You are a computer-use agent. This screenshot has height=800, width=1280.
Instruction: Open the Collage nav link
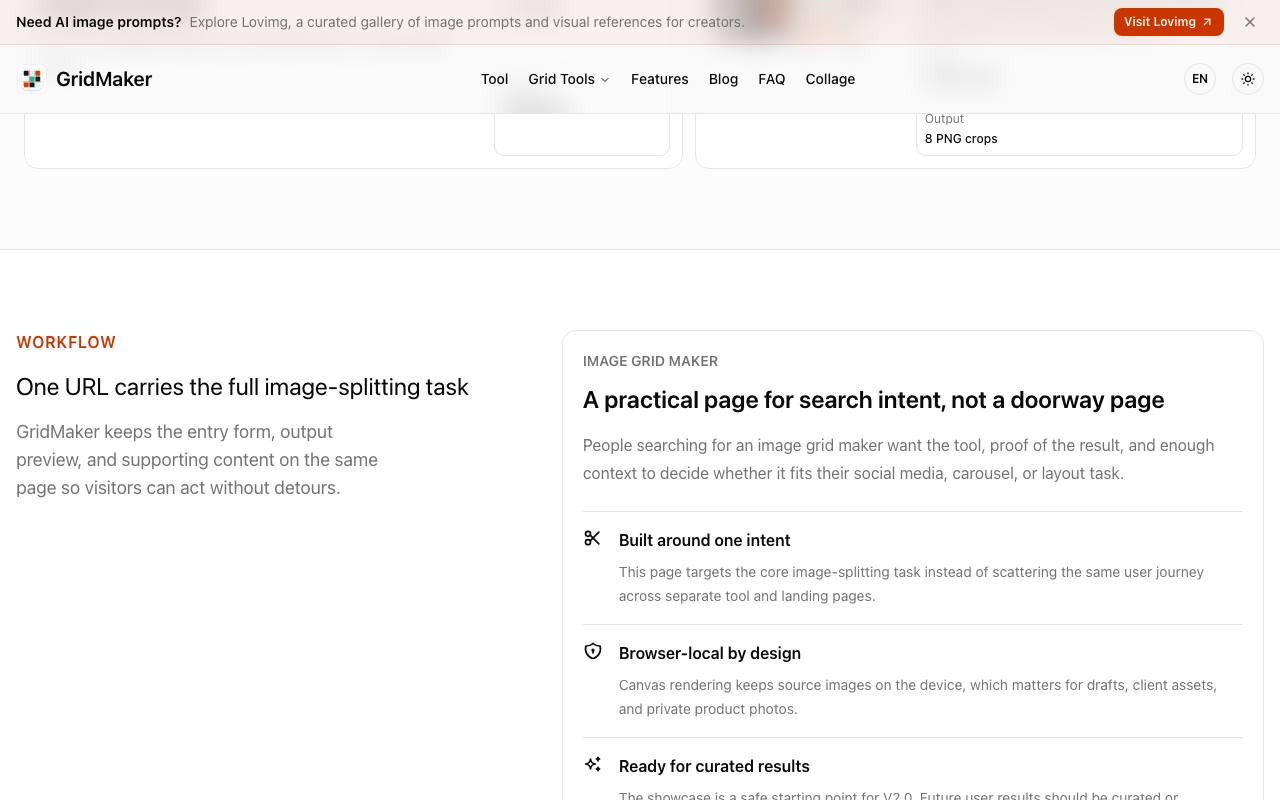click(830, 79)
